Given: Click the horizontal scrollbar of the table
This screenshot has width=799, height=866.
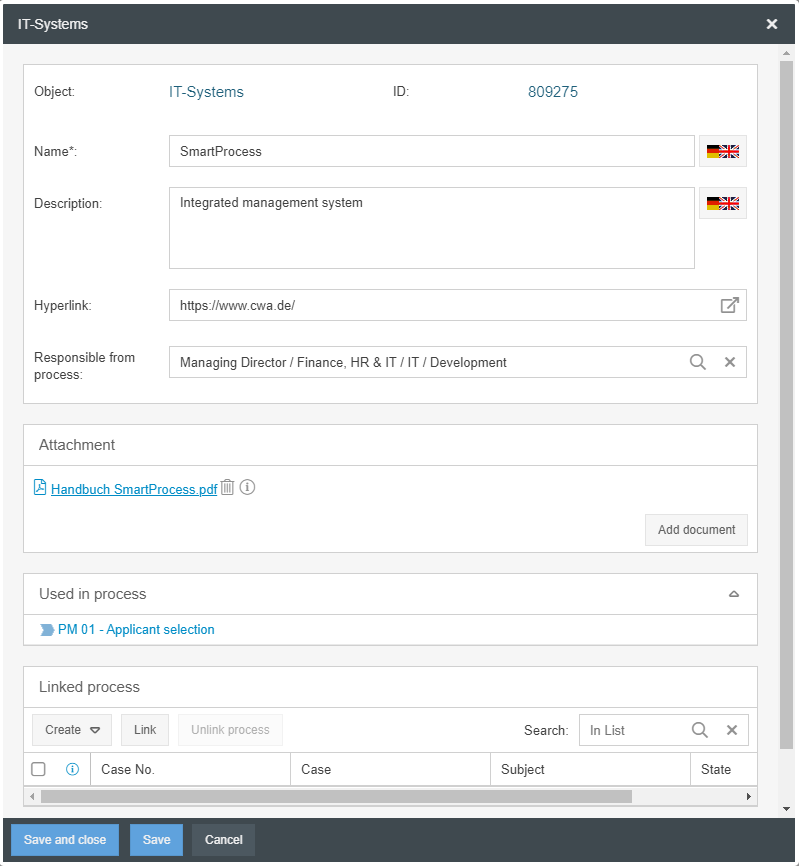Looking at the screenshot, I should point(336,797).
